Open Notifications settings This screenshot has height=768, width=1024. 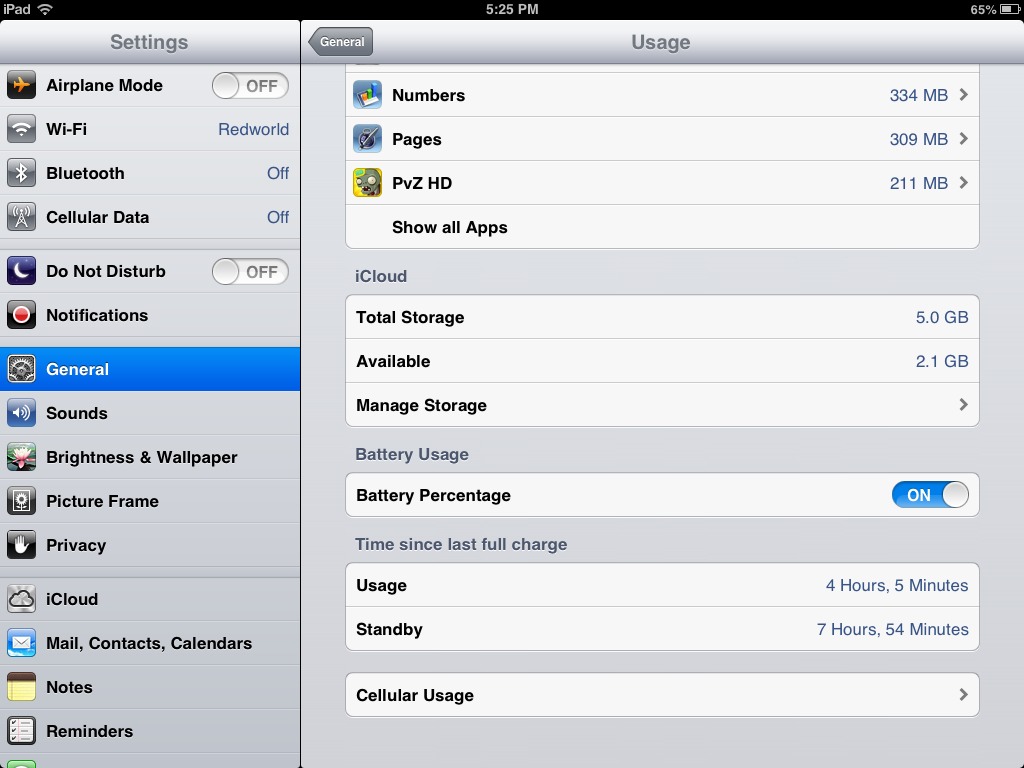tap(150, 315)
